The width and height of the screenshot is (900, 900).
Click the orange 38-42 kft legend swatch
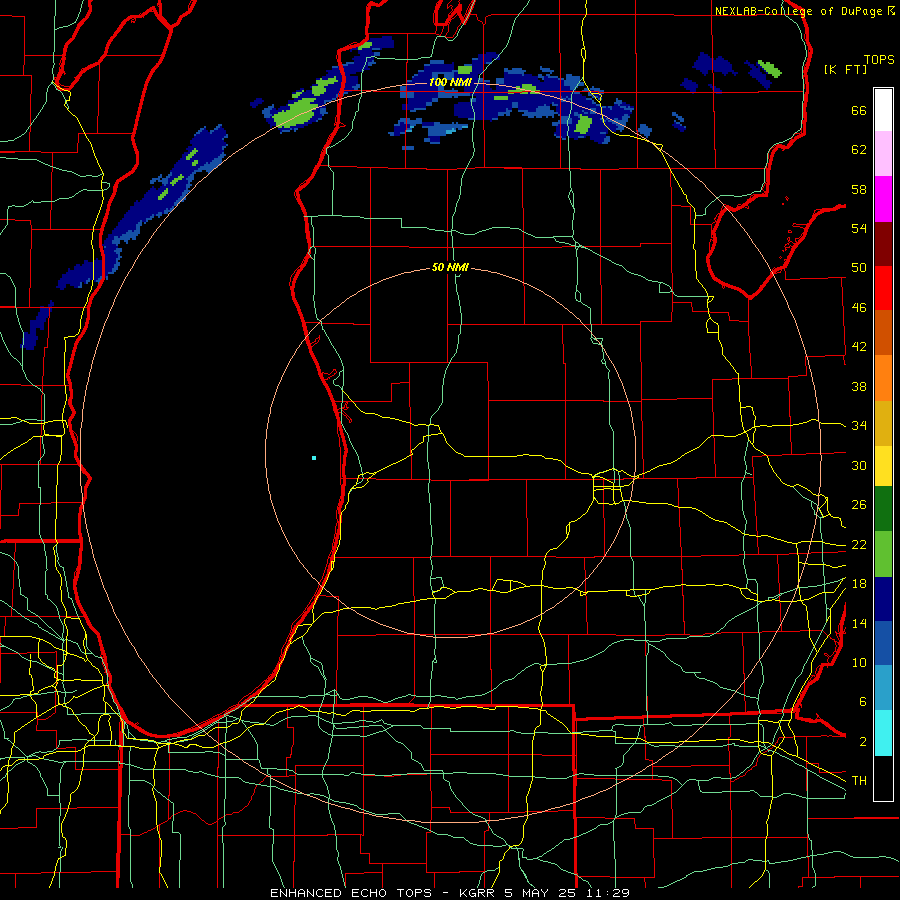coord(883,378)
